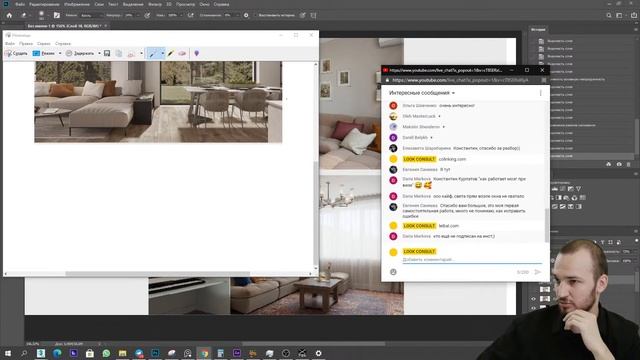Open Chrome from taskbar

(204, 353)
